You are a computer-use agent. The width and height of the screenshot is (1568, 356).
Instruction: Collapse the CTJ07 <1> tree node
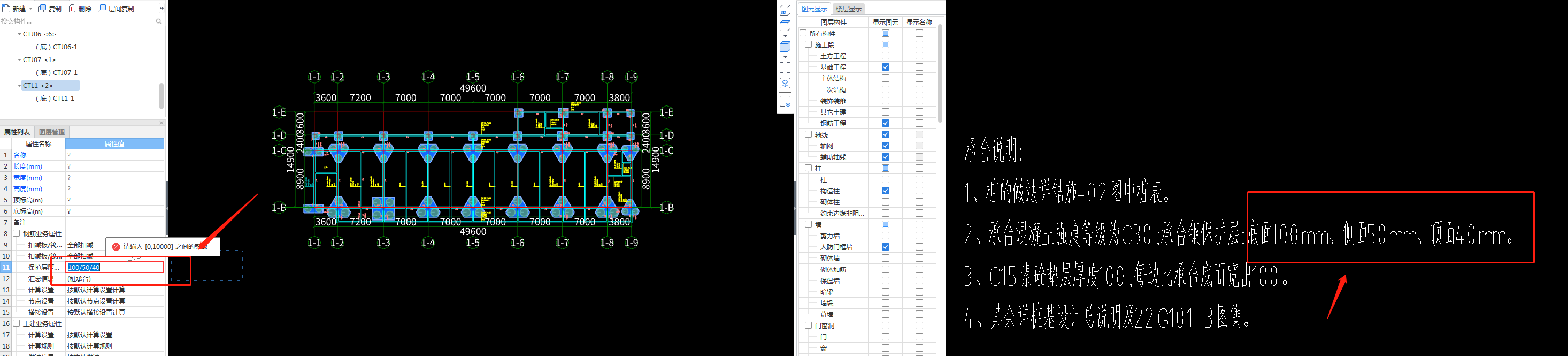[19, 60]
